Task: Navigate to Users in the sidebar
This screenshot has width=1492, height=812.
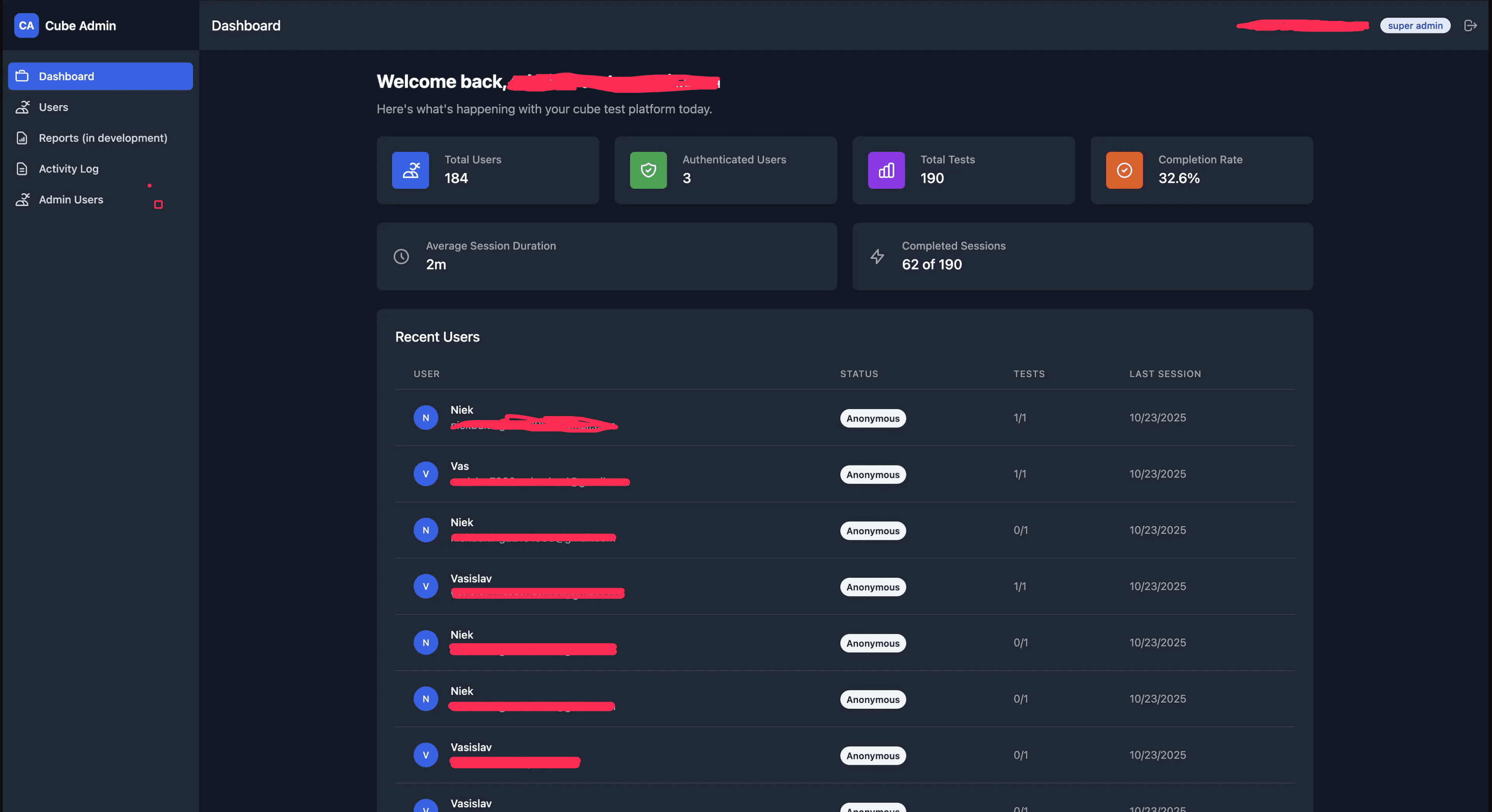Action: (53, 107)
